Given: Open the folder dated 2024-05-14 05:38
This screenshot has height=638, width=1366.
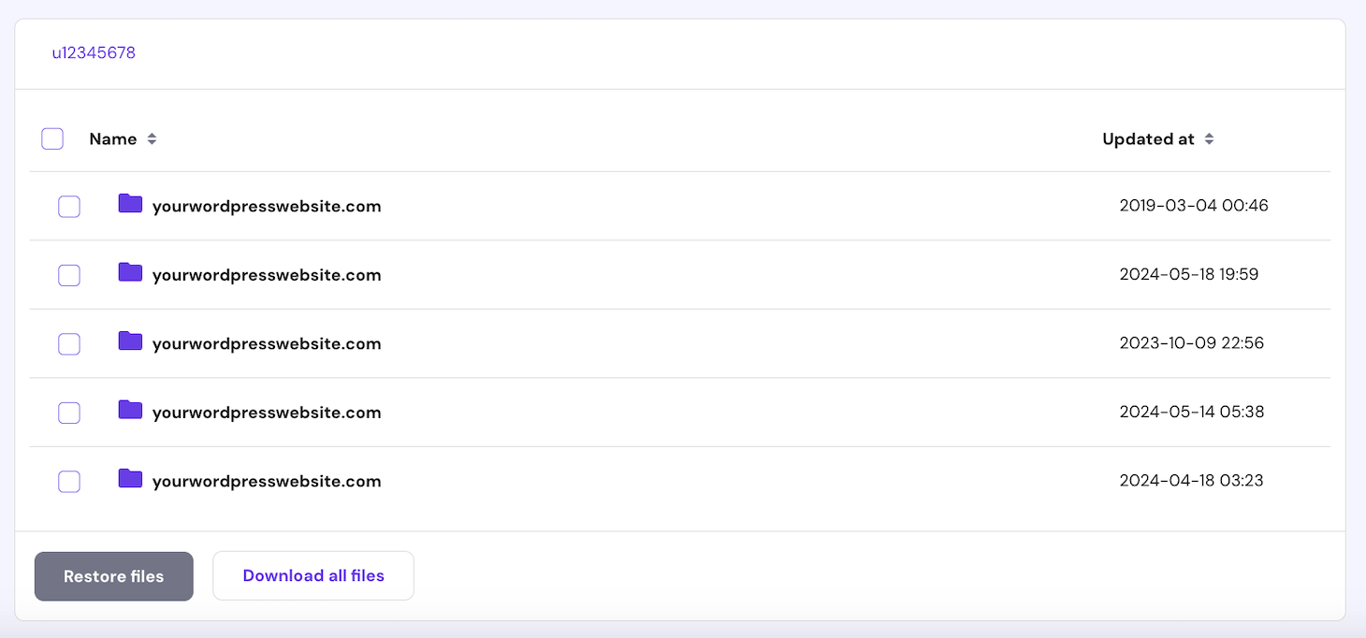Looking at the screenshot, I should tap(266, 412).
